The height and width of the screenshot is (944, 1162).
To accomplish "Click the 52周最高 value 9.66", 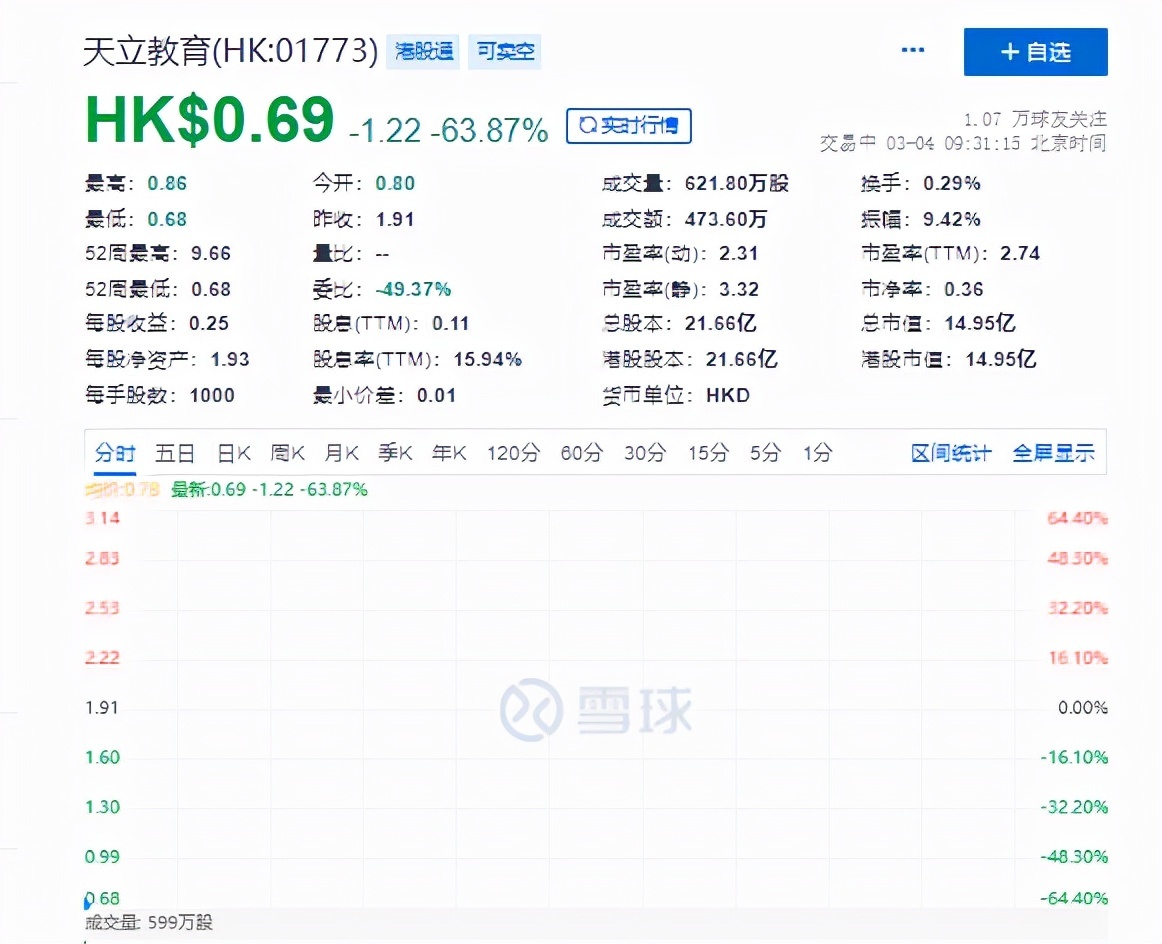I will 211,253.
